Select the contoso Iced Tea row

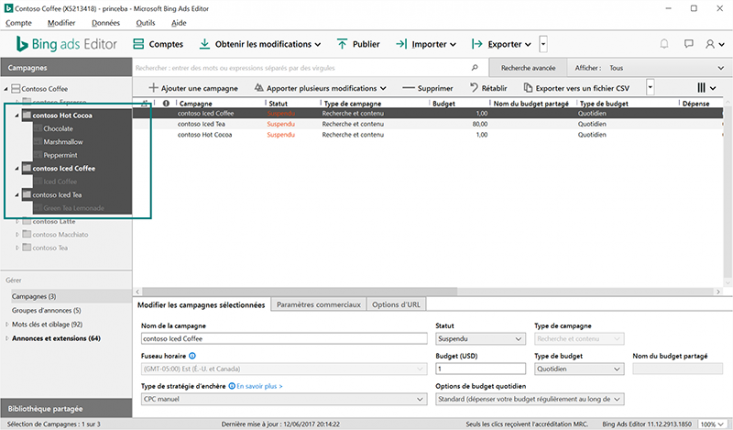tap(428, 124)
